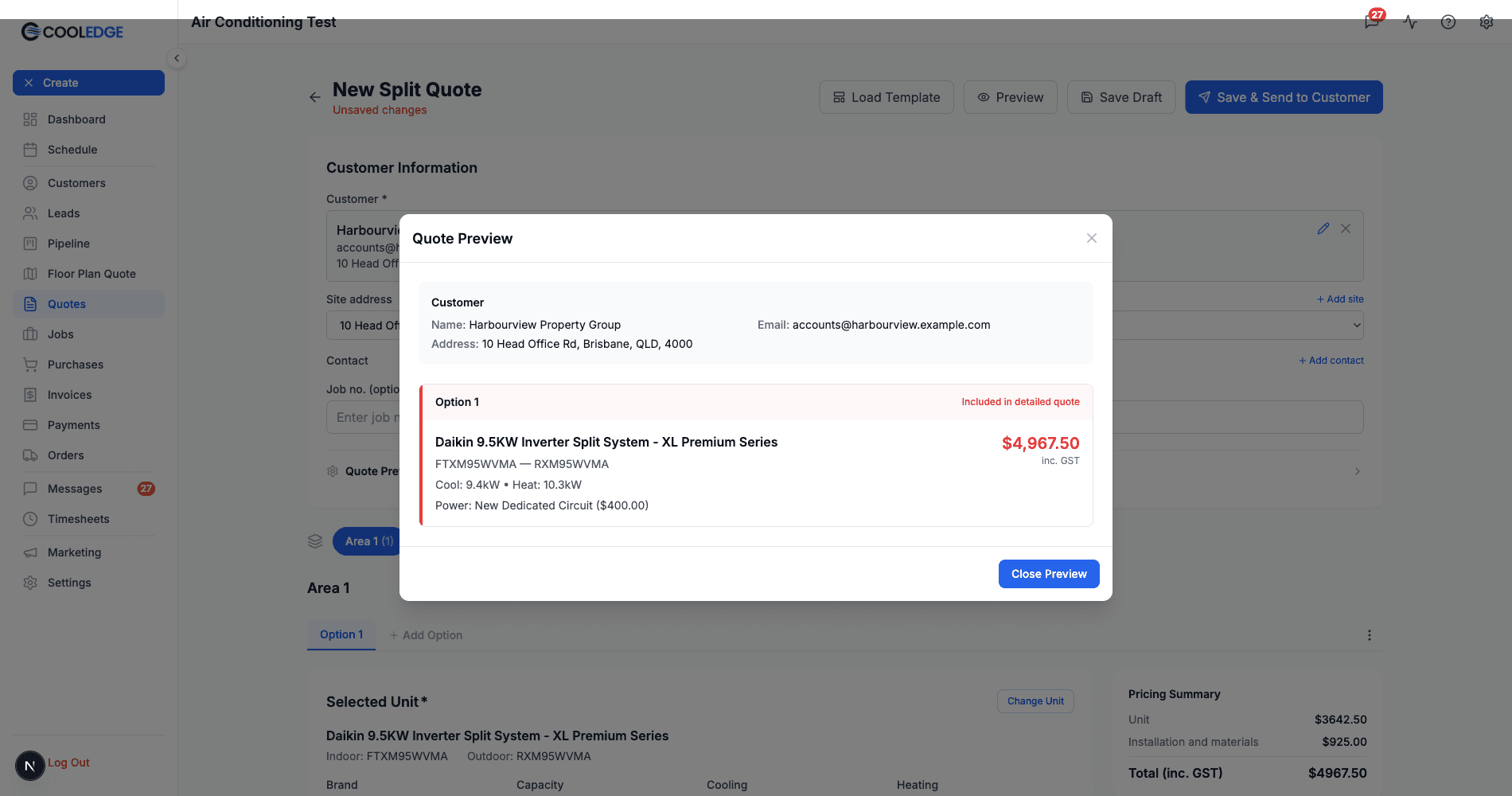The image size is (1512, 796).
Task: Collapse the sidebar with the chevron button
Action: coord(177,58)
